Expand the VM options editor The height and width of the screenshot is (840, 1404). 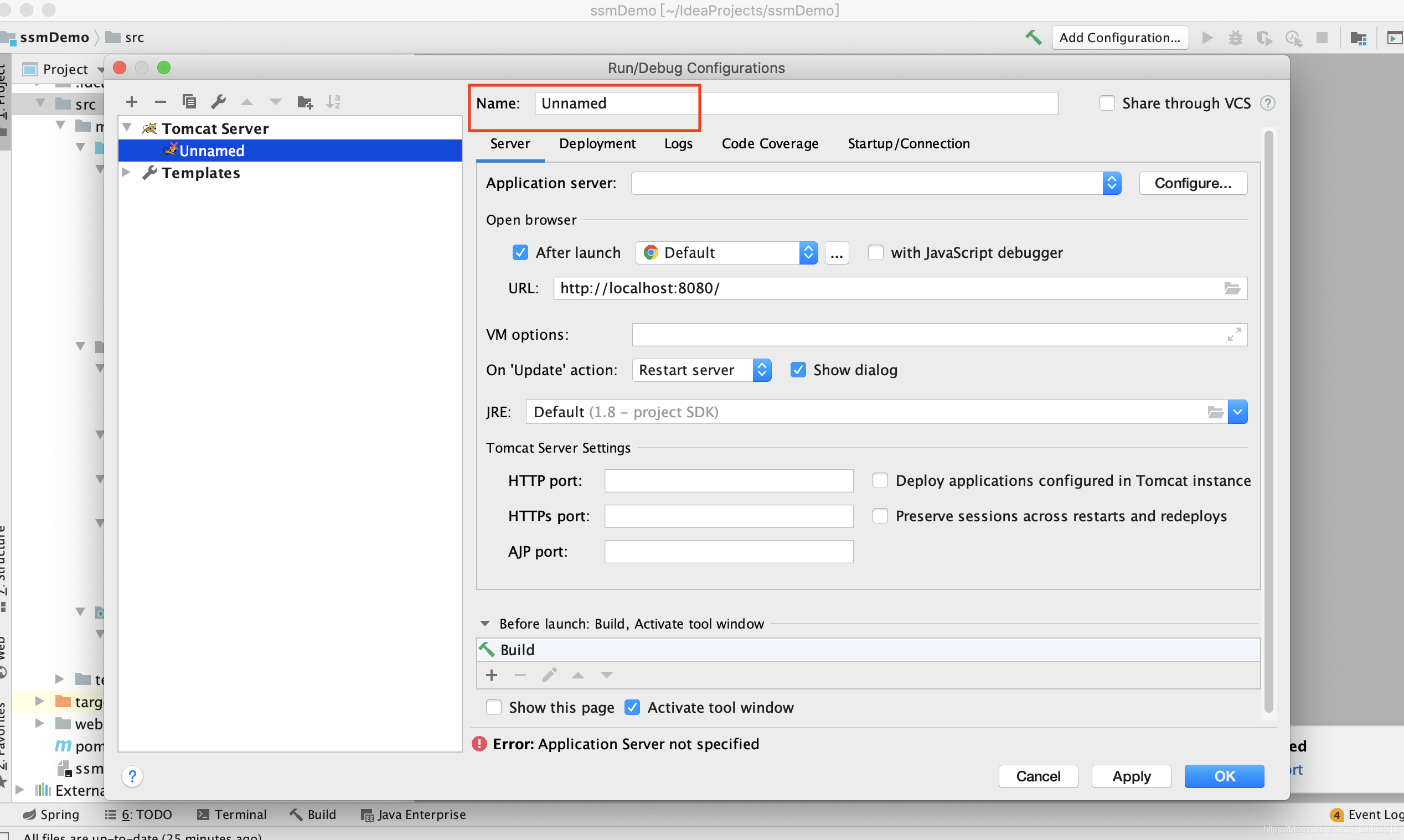click(x=1233, y=335)
